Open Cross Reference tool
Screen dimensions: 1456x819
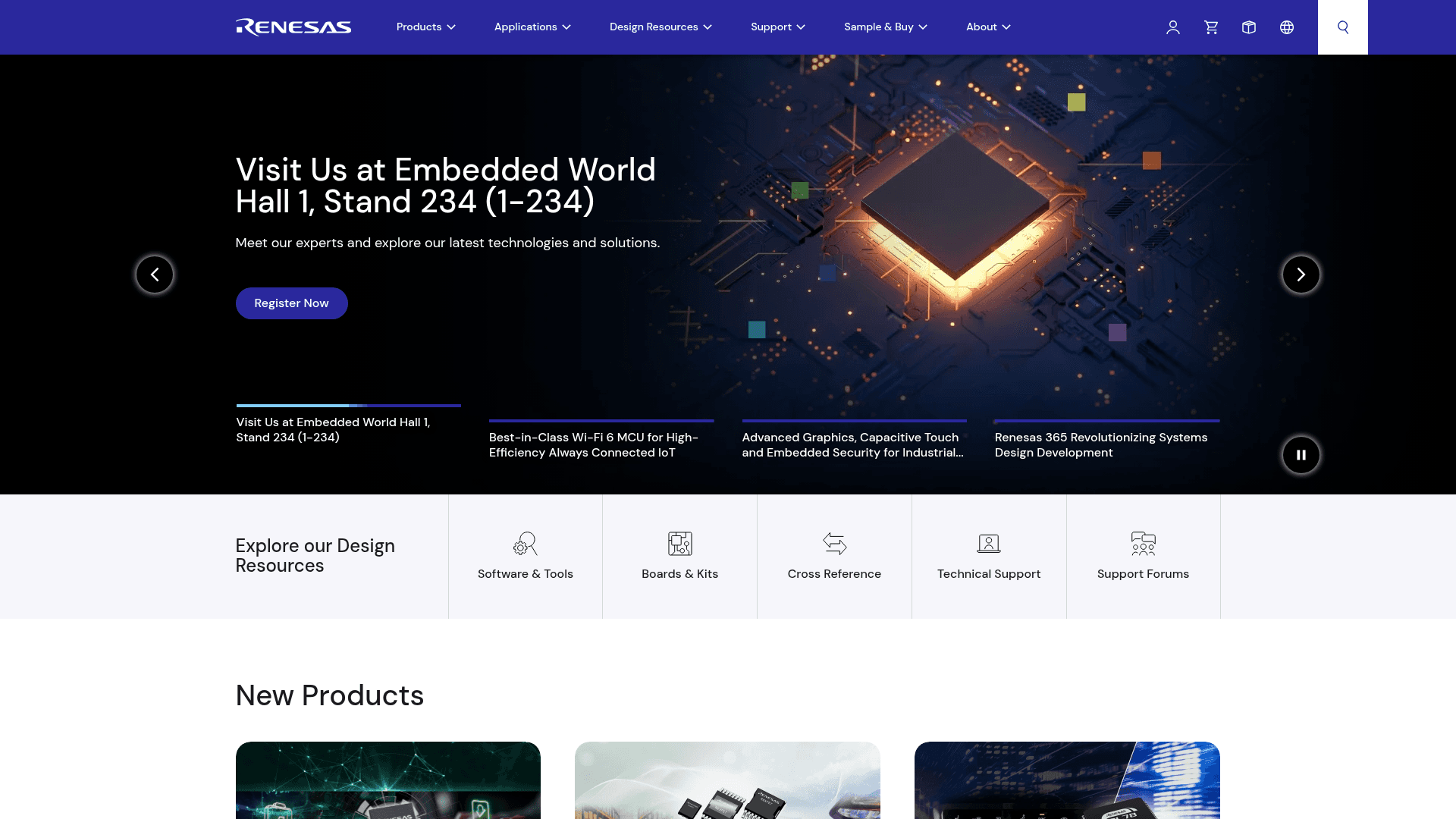834,557
